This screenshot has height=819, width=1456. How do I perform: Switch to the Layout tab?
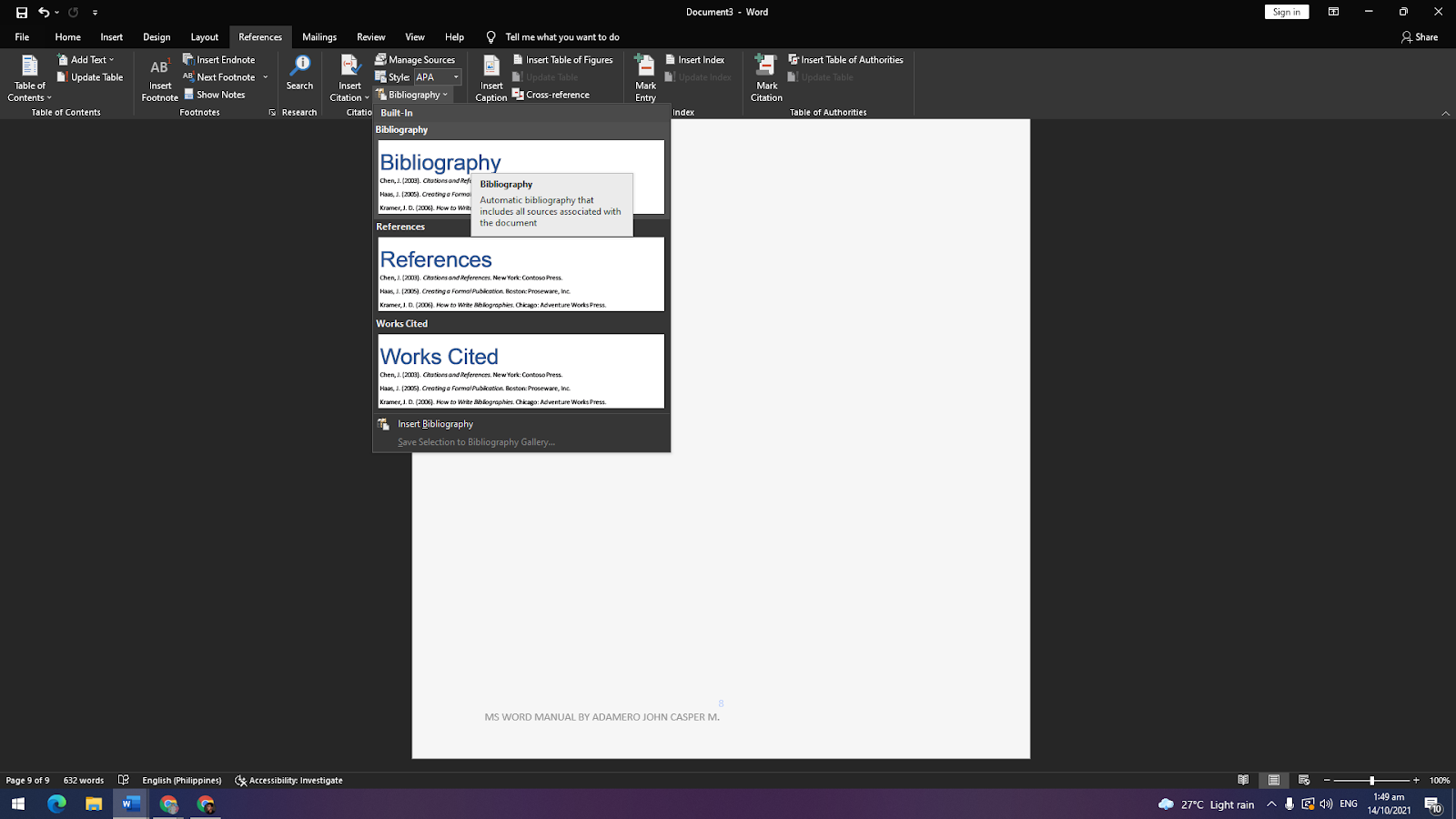coord(204,37)
